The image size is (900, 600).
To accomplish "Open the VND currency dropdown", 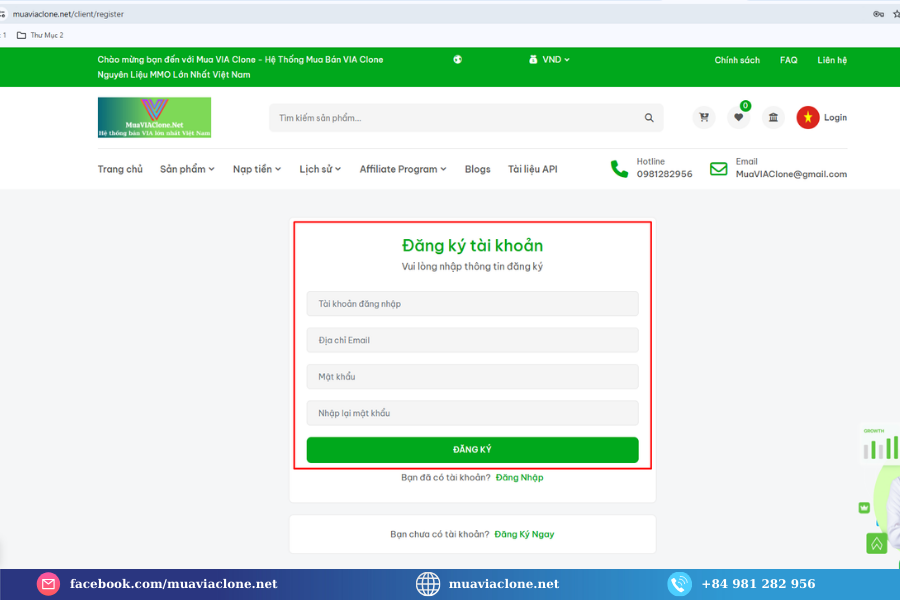I will pos(549,60).
